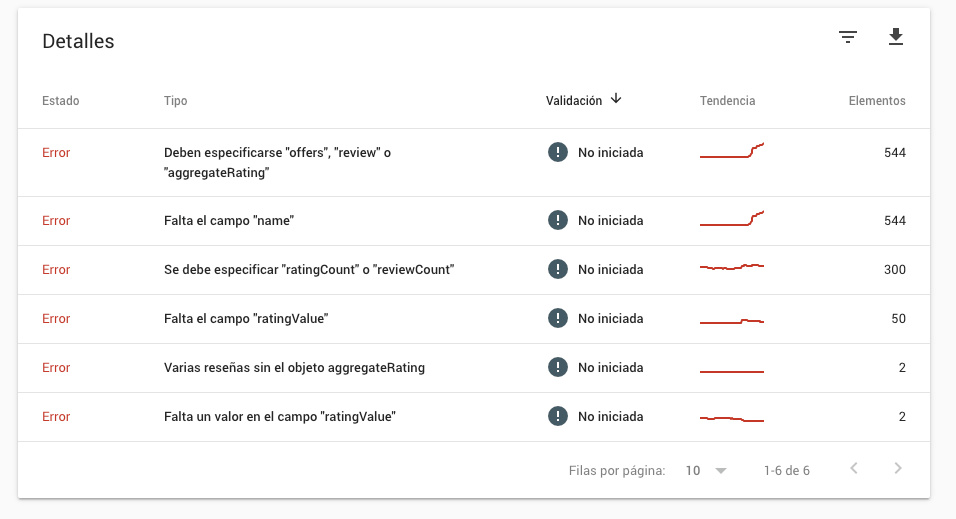Click the Elementos column header
This screenshot has height=519, width=956.
[x=877, y=101]
